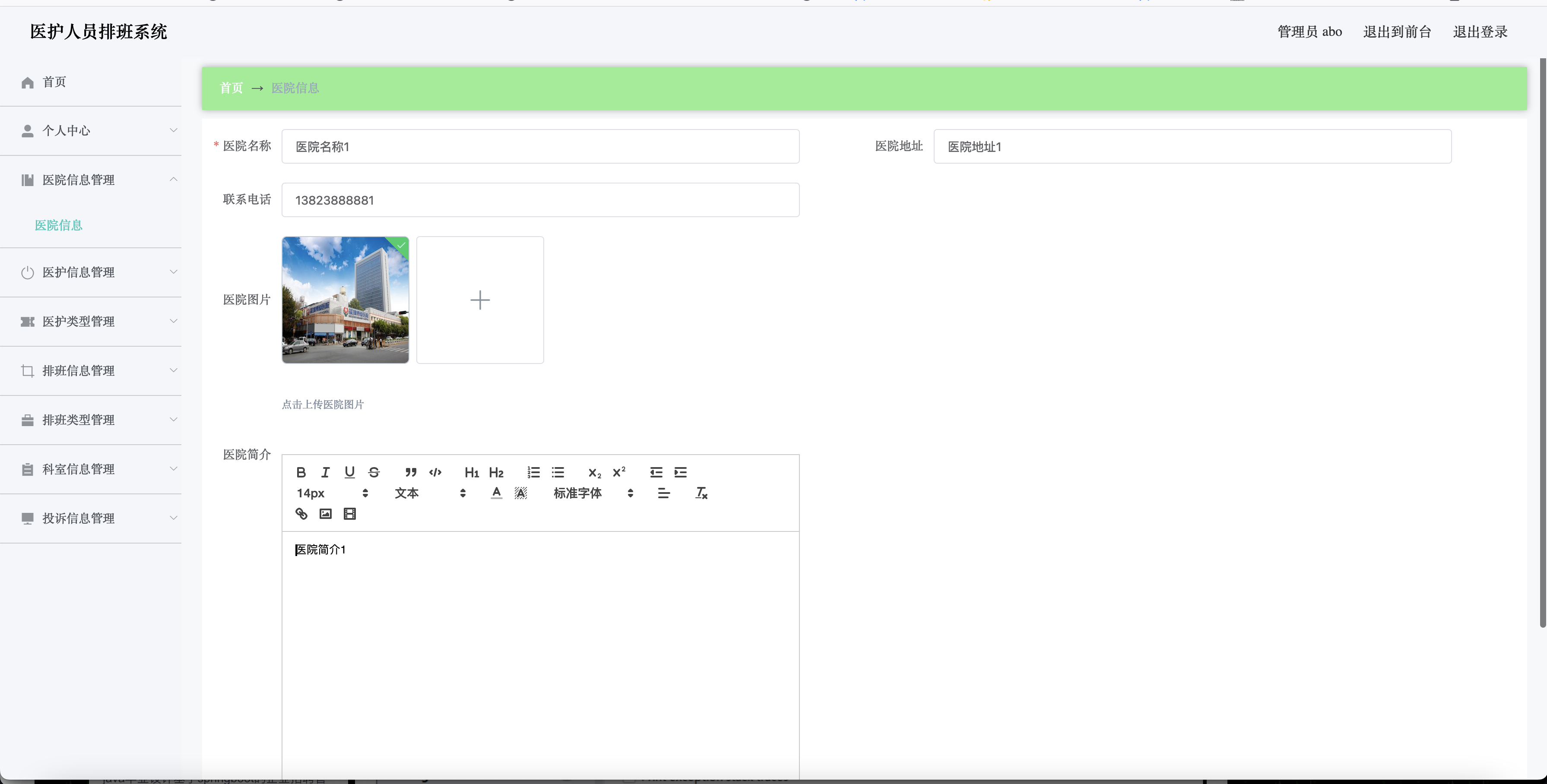Click 退出到前台 in the header
1547x784 pixels.
pos(1397,32)
